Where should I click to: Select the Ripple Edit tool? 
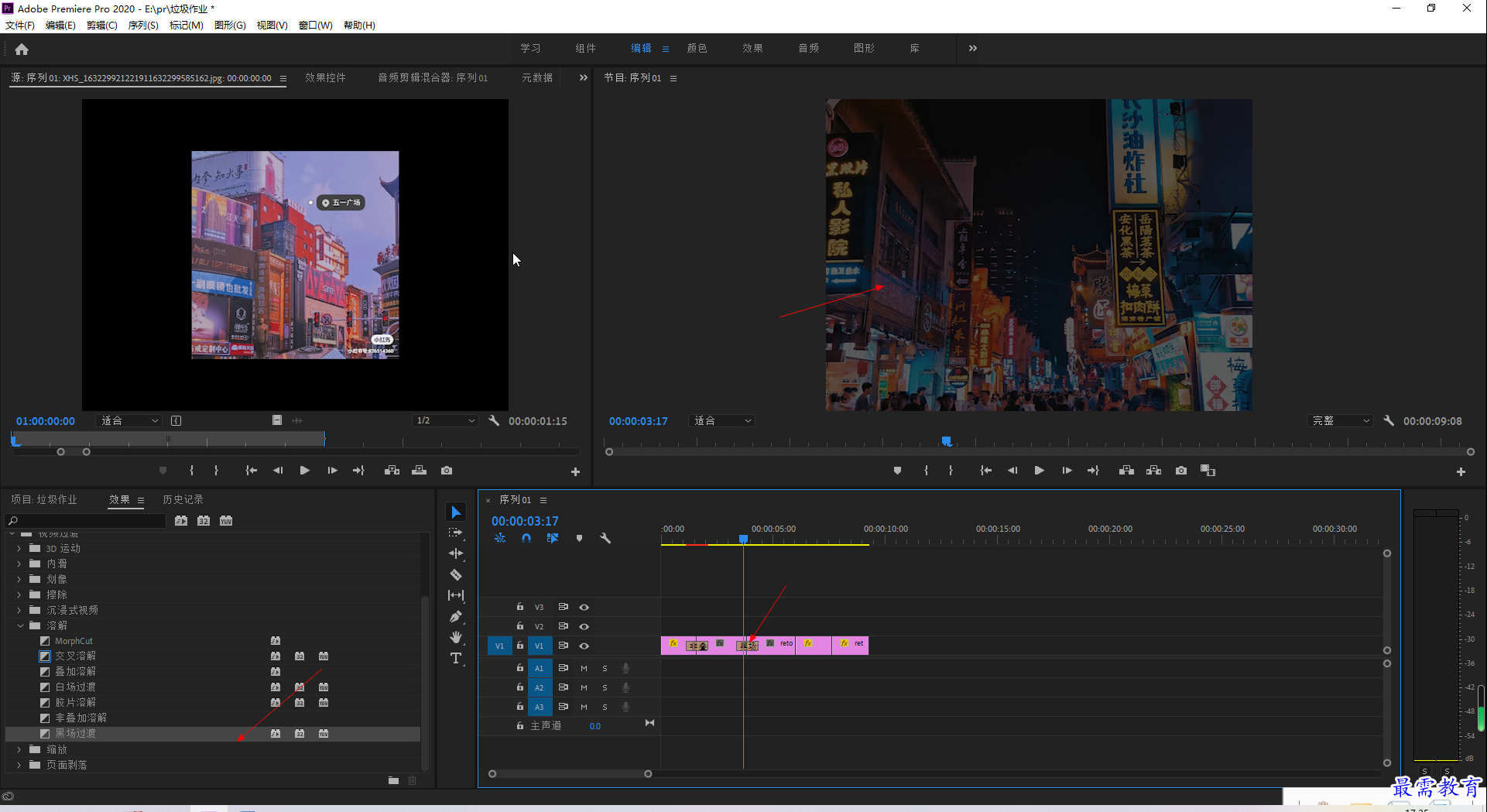click(456, 553)
